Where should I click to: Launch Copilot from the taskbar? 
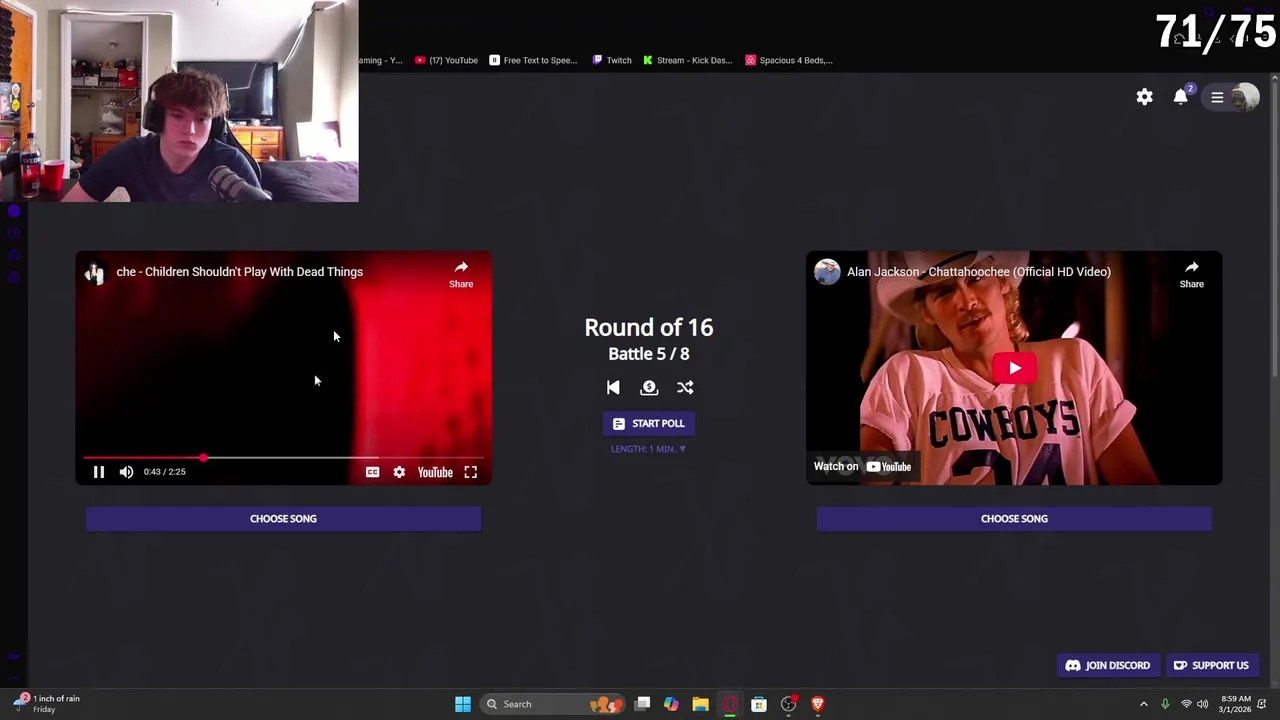coord(671,704)
